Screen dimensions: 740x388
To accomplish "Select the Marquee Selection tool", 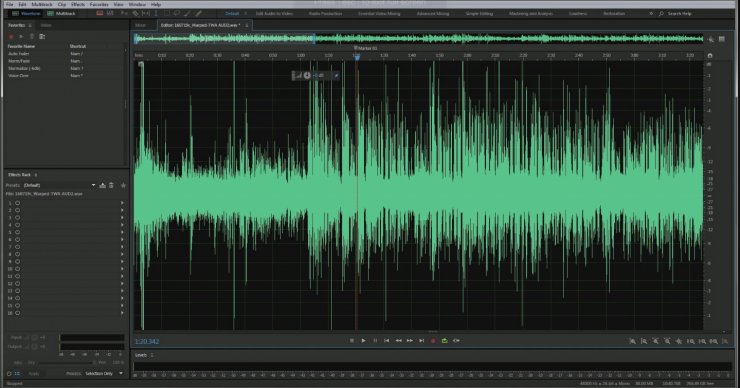I will [166, 14].
